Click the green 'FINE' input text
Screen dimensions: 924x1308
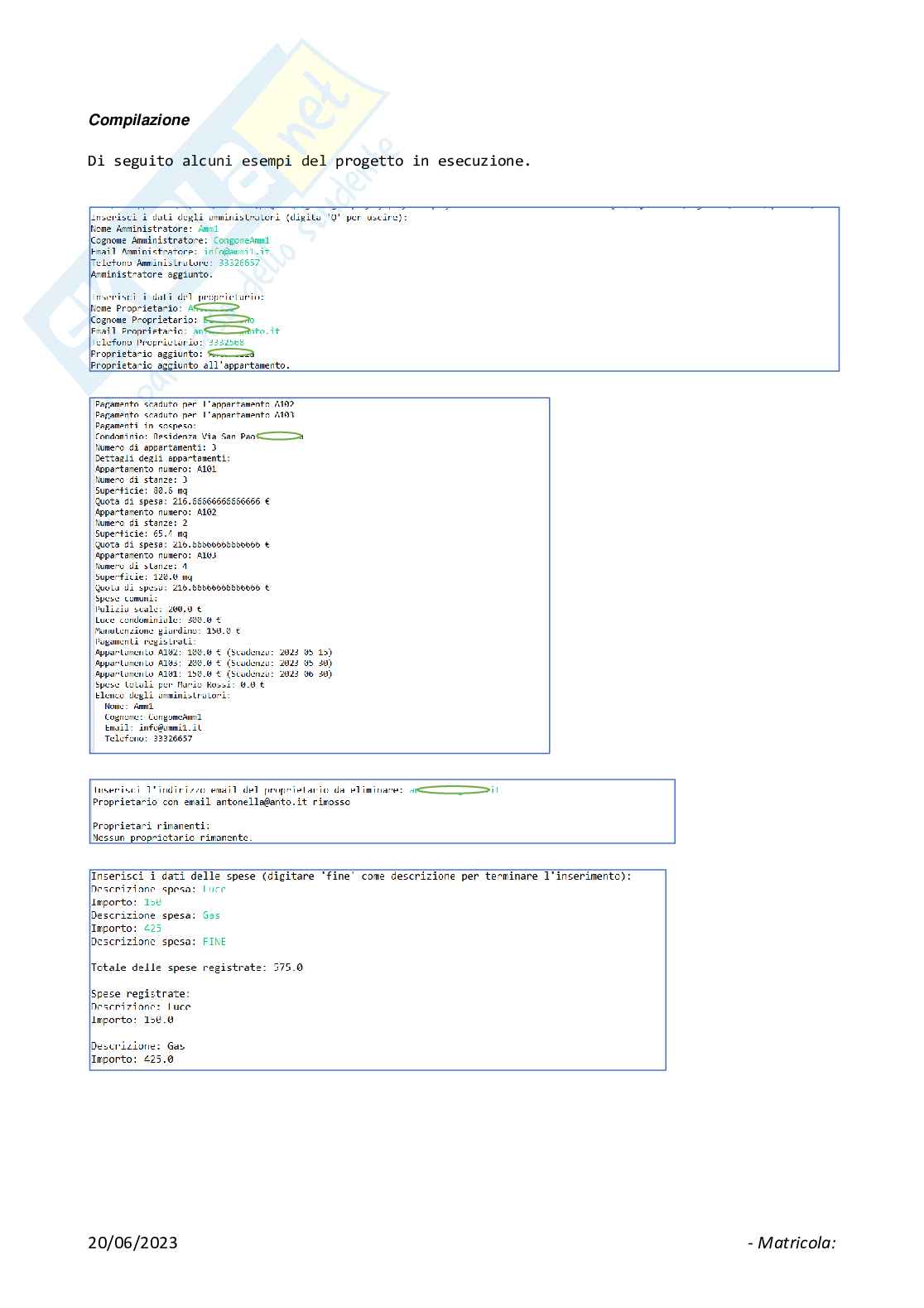coord(214,942)
